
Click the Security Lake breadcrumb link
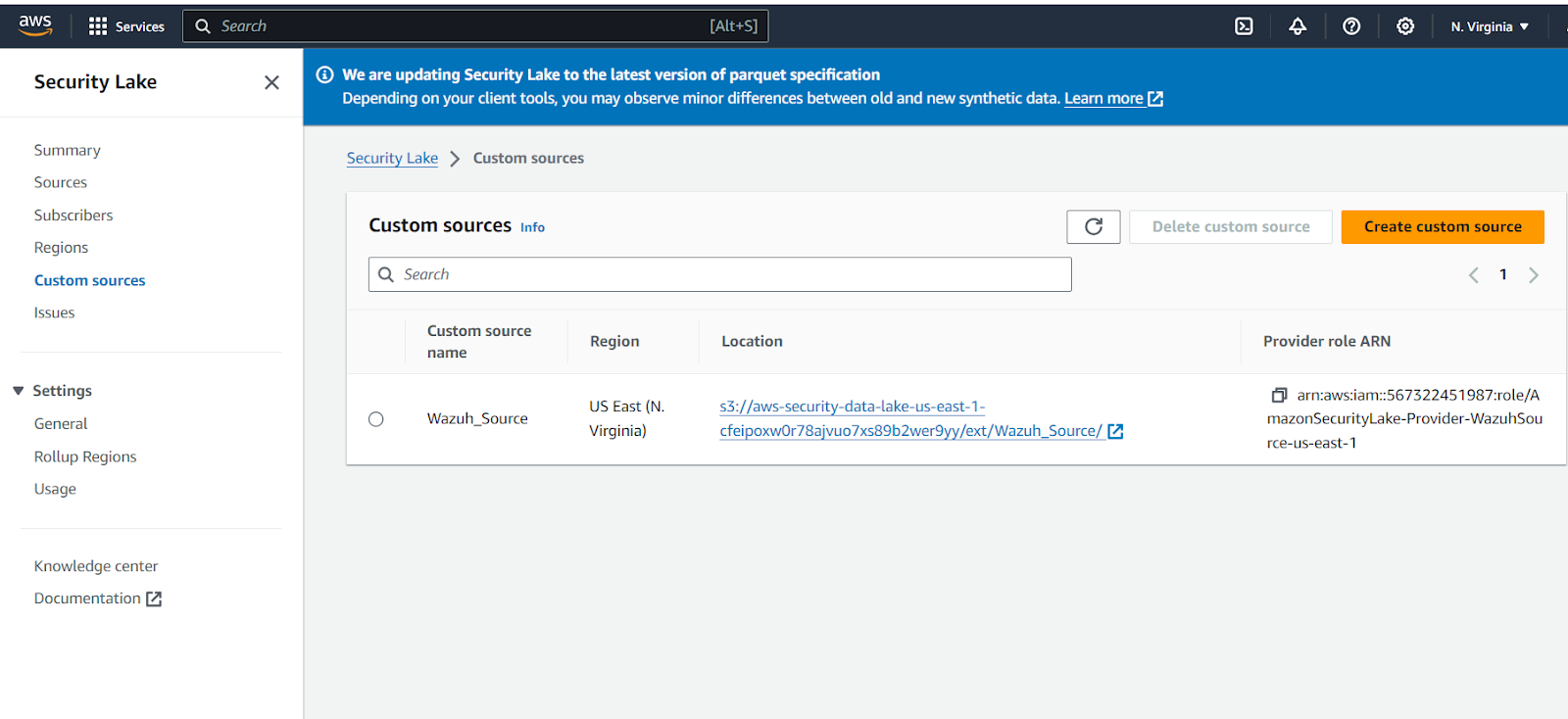click(392, 158)
